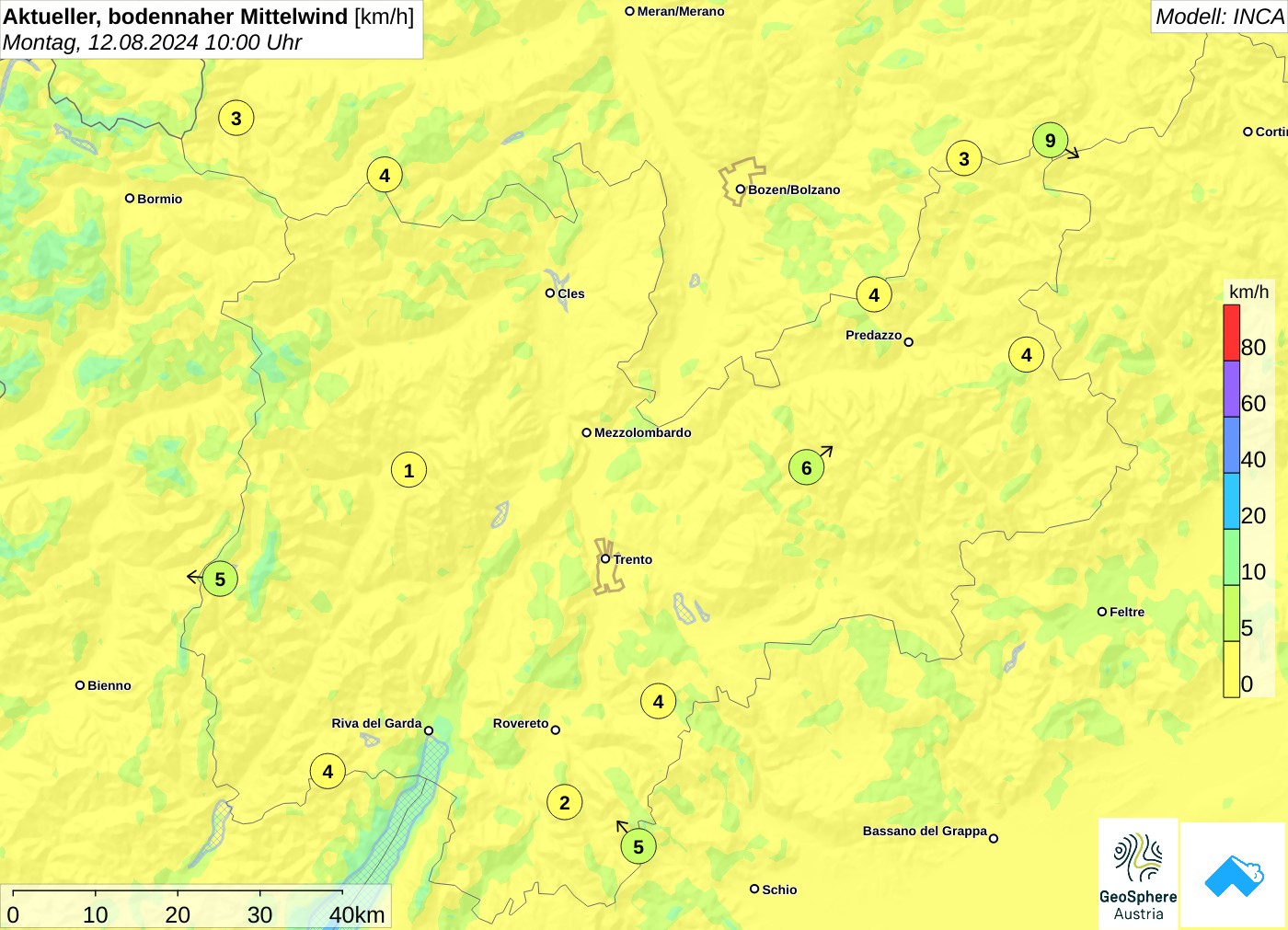Click the 'Aktueller, bodennaher Mittelwind' title

176,16
